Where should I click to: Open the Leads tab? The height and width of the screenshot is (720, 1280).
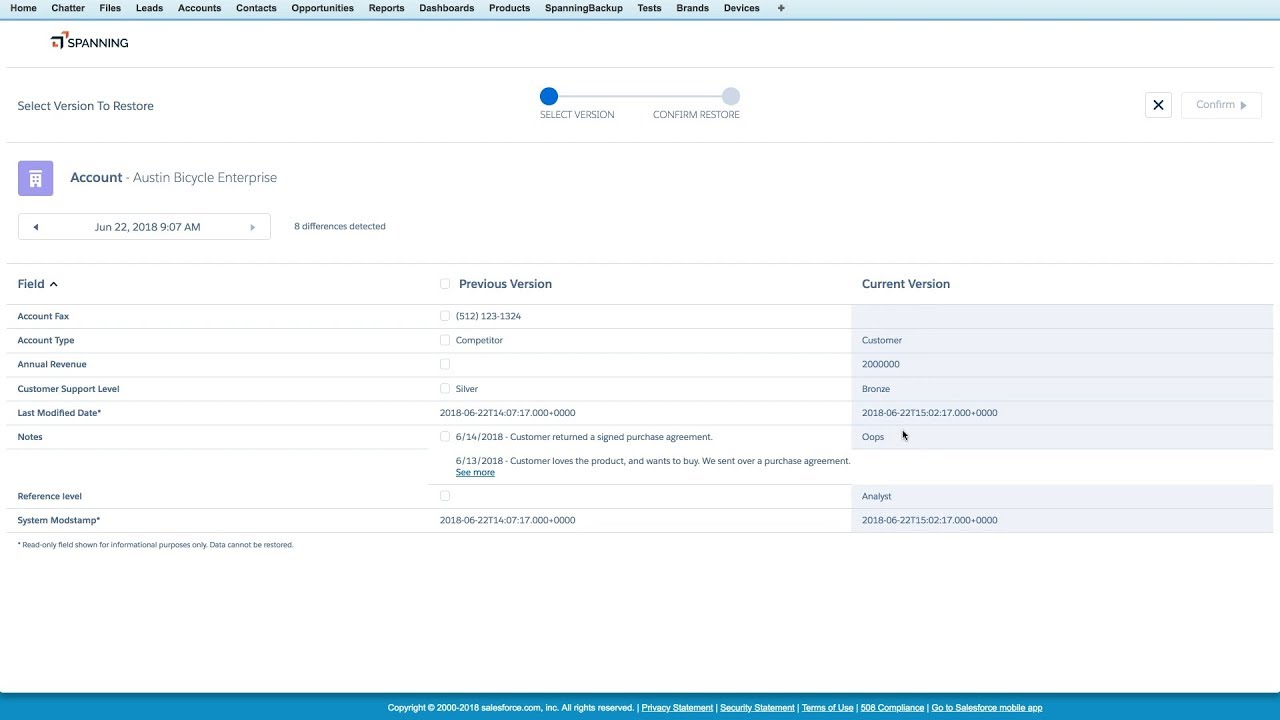point(149,8)
